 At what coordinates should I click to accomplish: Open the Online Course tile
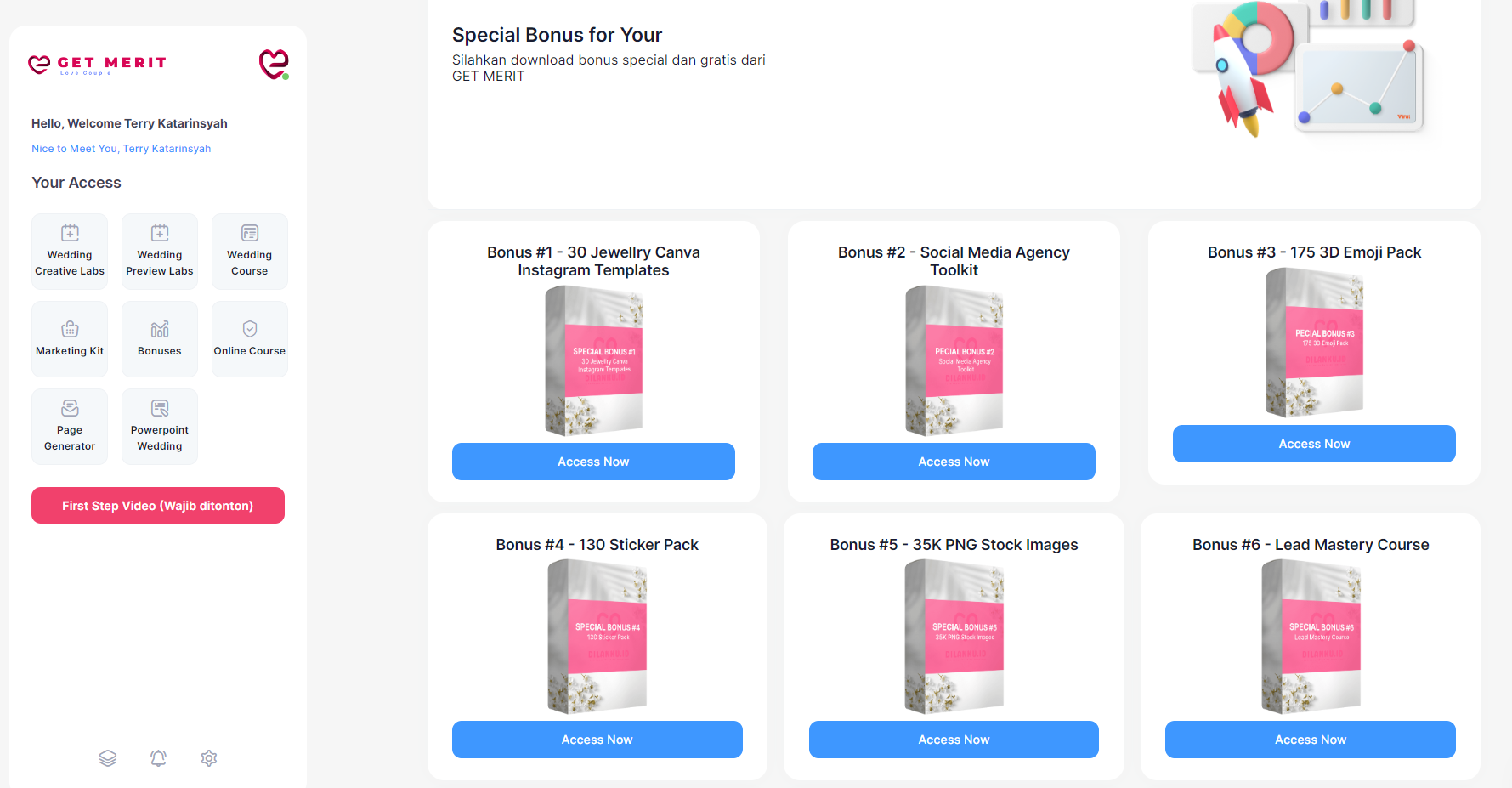tap(250, 339)
